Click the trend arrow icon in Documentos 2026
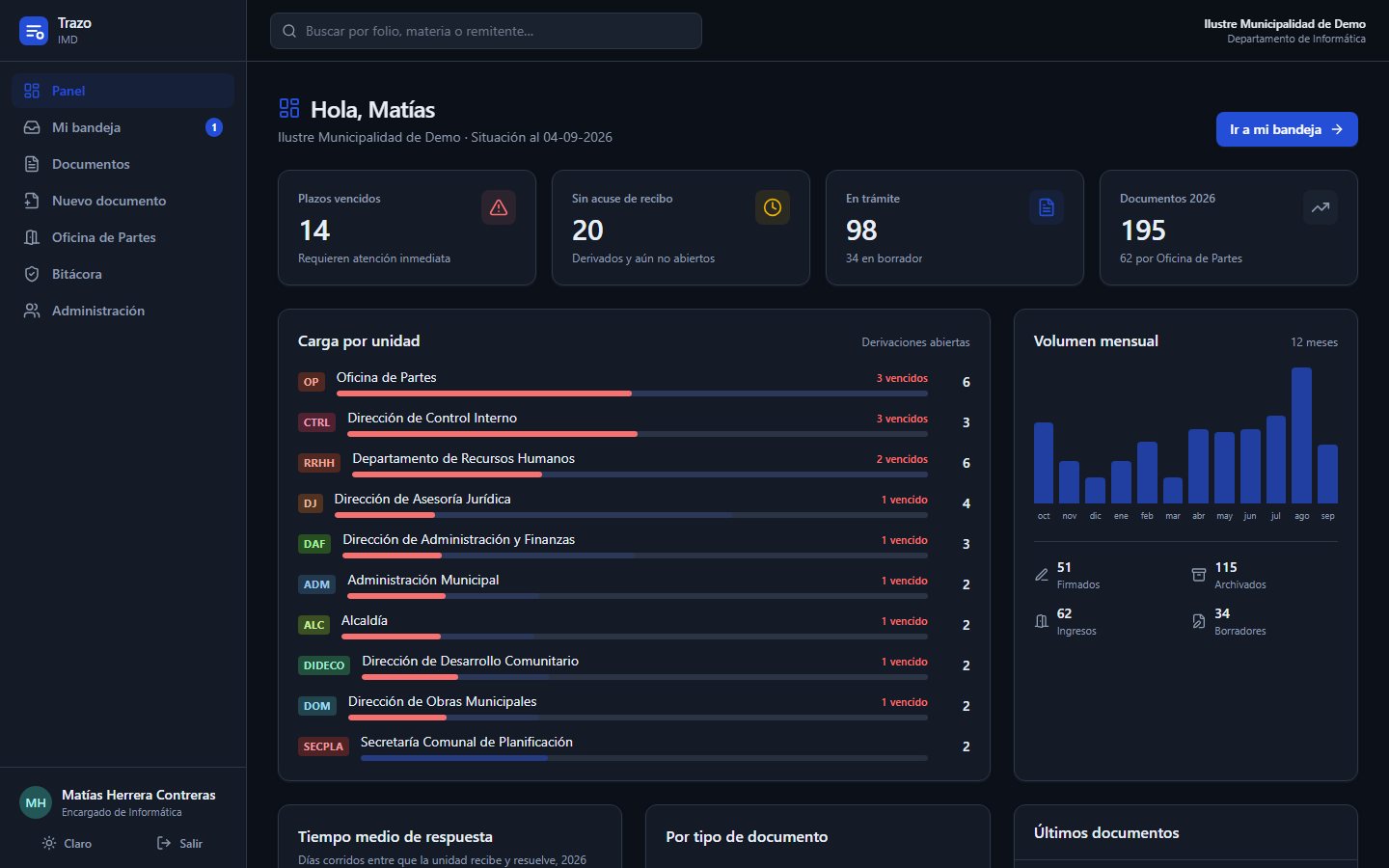1389x868 pixels. 1321,207
